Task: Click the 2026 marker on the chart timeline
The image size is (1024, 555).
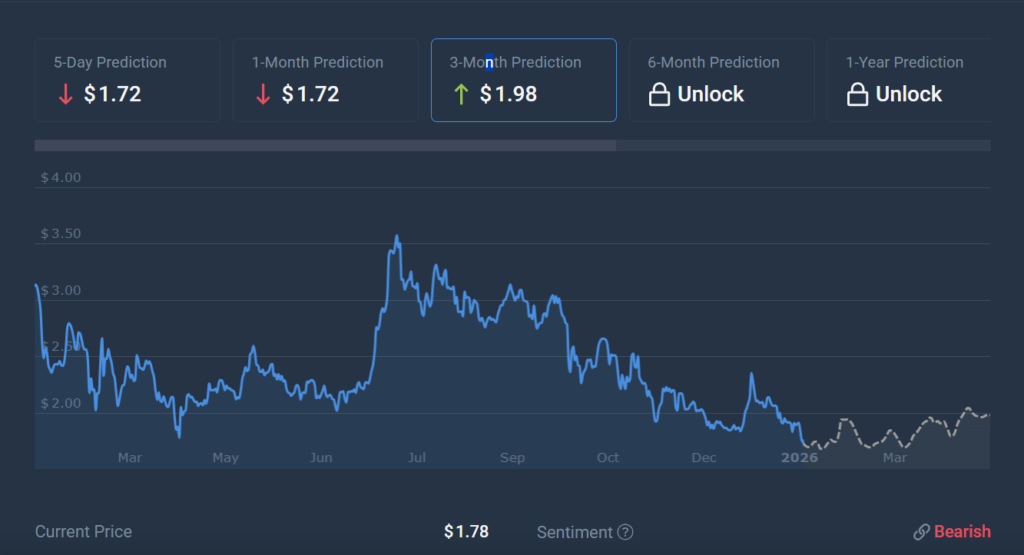Action: (x=799, y=458)
